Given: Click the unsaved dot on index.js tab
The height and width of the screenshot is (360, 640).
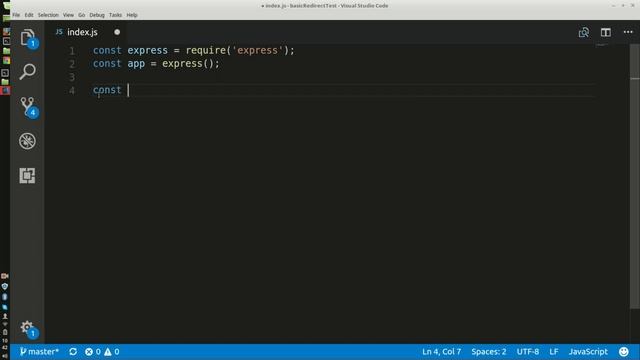Looking at the screenshot, I should (x=117, y=32).
